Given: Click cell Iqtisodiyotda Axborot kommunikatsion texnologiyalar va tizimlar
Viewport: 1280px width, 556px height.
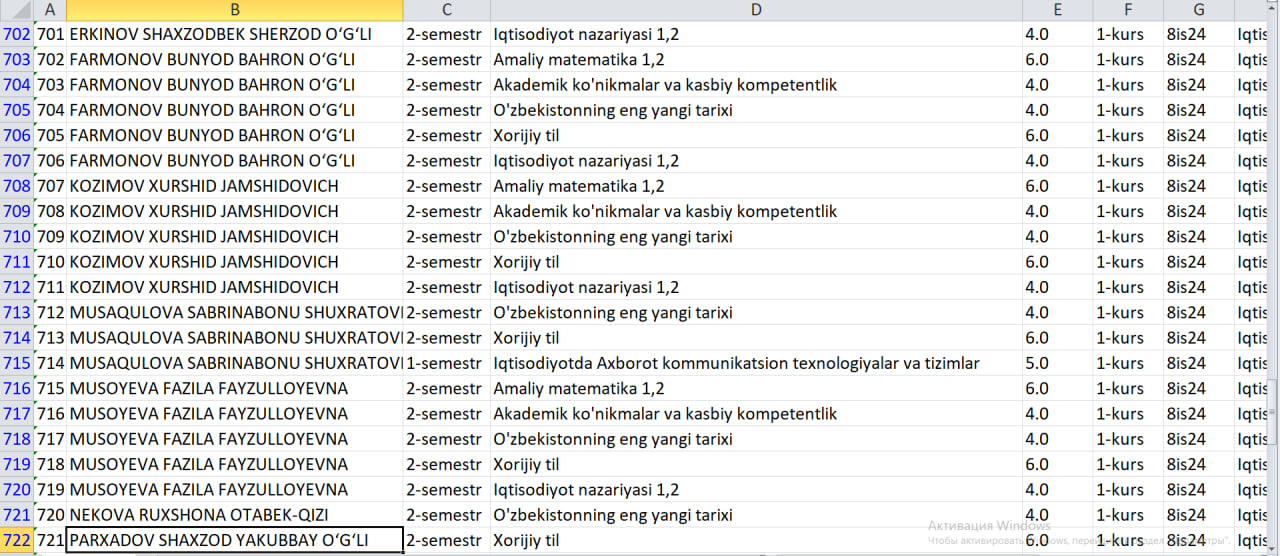Looking at the screenshot, I should click(x=756, y=363).
